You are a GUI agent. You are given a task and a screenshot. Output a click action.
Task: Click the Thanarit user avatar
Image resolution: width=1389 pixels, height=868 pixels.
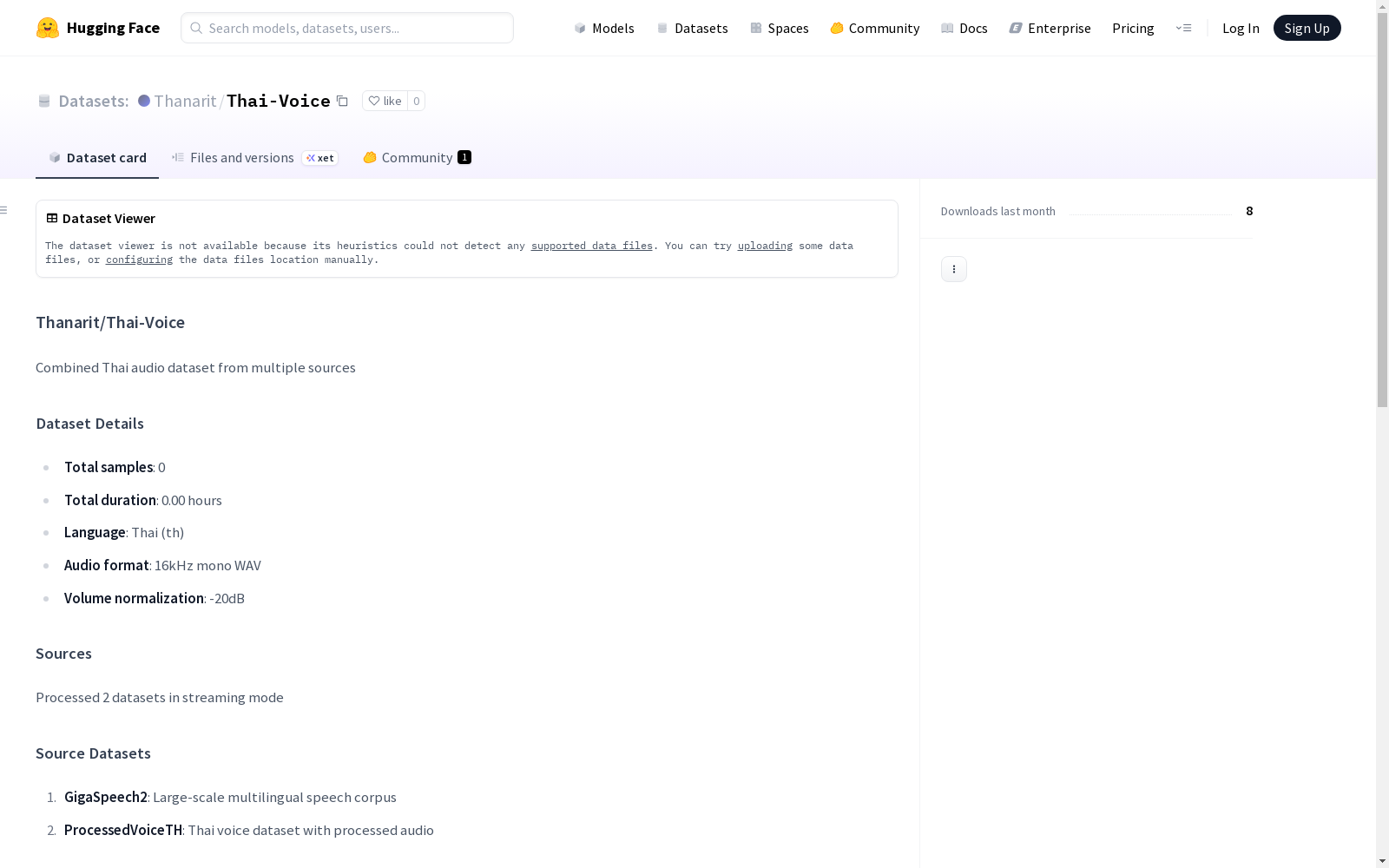pos(144,101)
